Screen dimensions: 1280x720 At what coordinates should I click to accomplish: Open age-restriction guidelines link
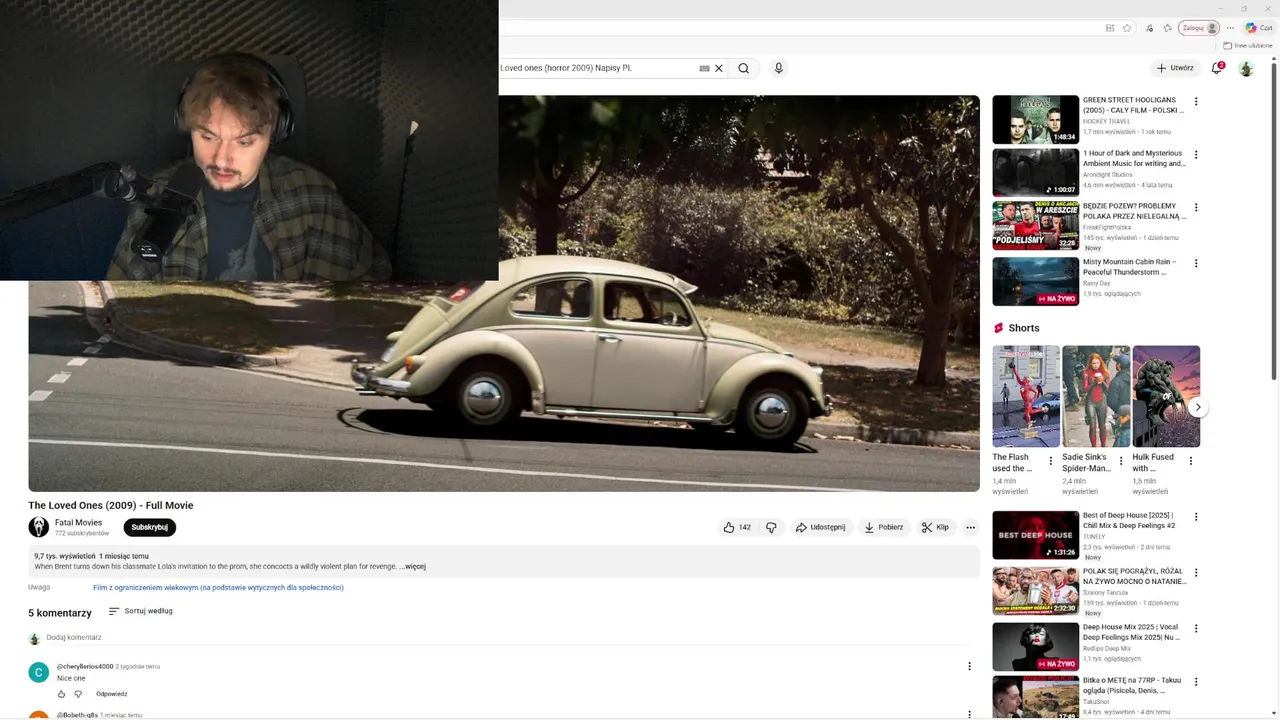218,588
